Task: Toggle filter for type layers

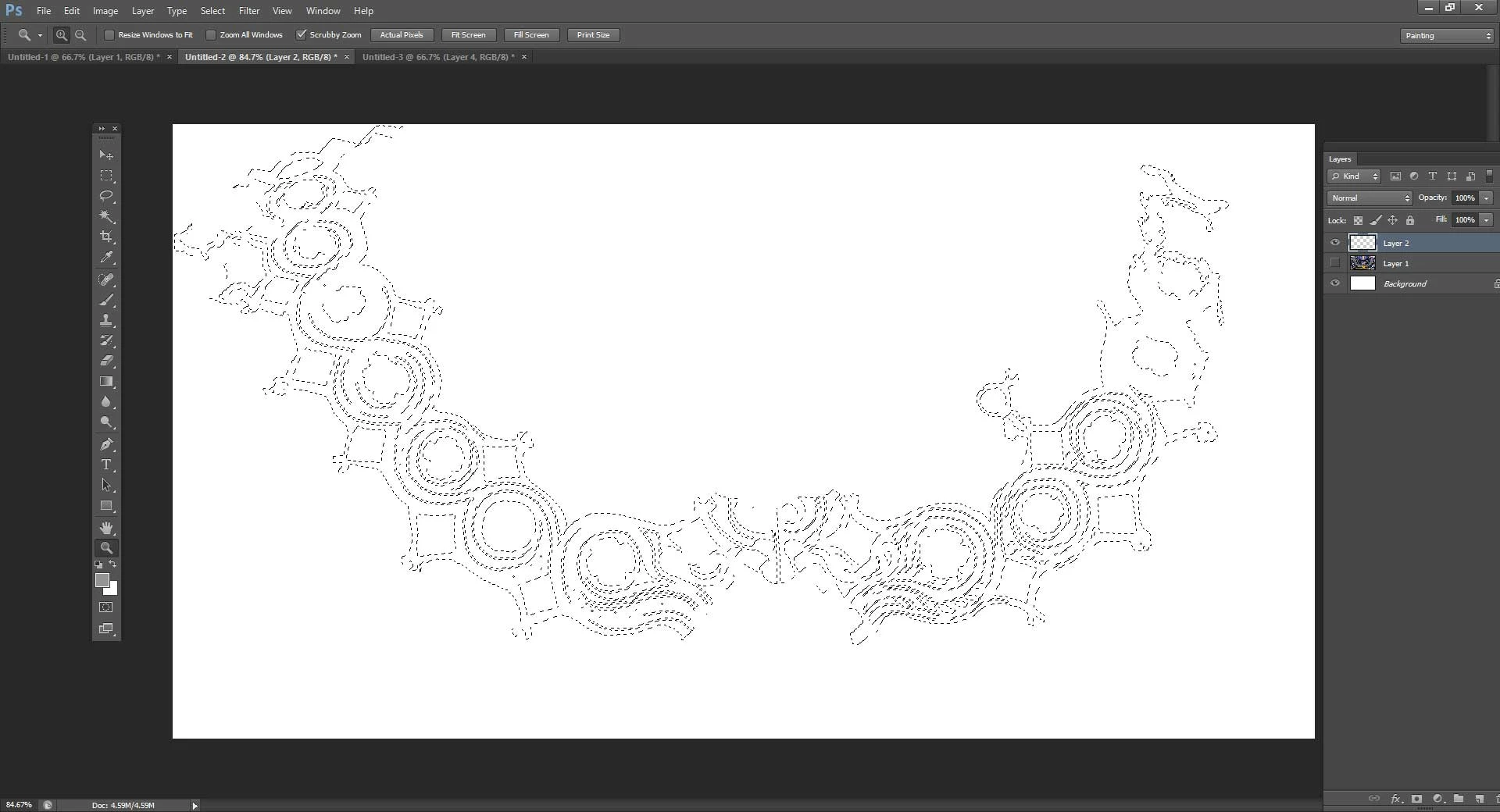Action: 1433,176
